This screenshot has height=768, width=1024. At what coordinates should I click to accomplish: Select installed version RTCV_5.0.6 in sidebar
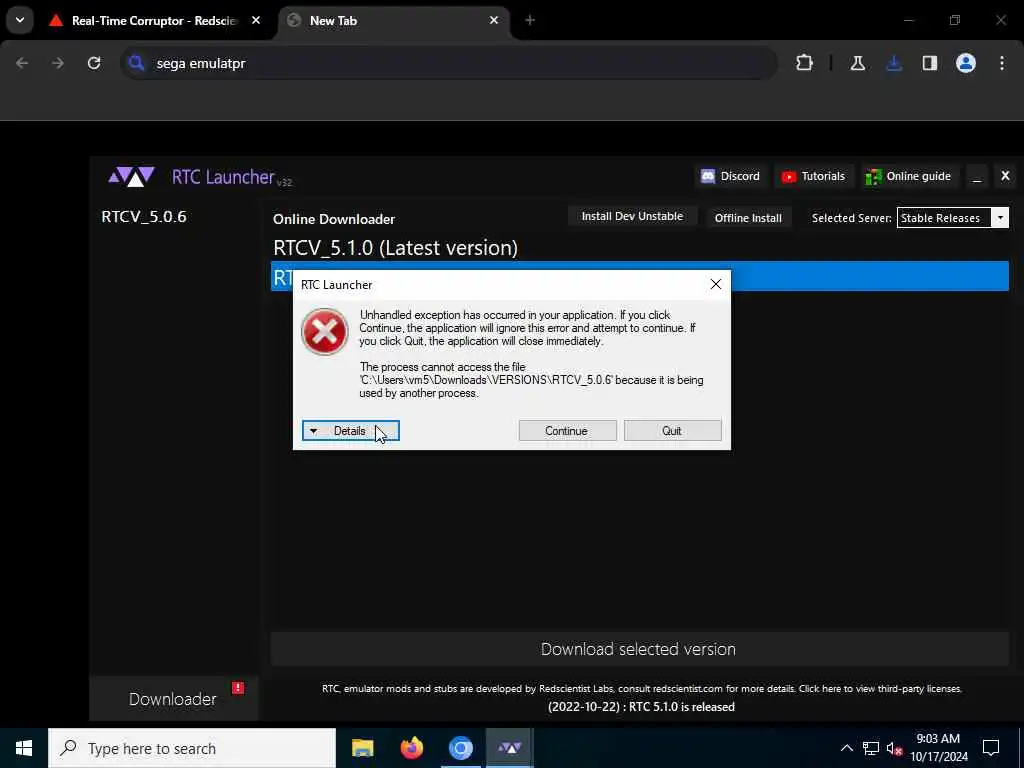click(x=144, y=217)
